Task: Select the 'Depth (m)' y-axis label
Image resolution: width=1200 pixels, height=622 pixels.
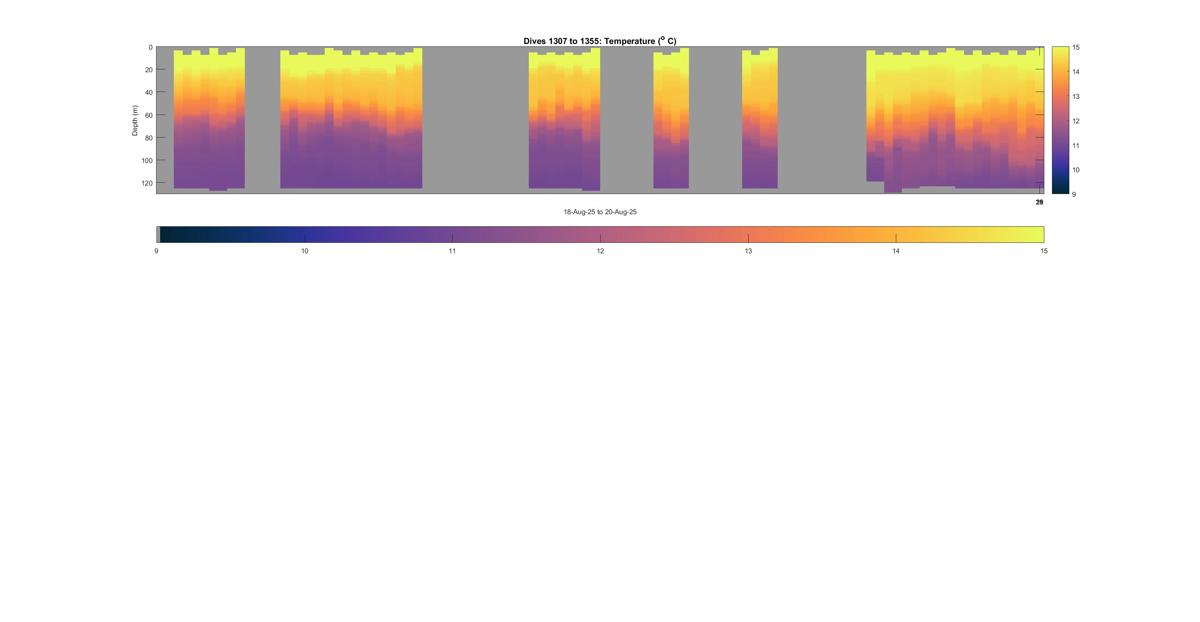Action: point(135,120)
